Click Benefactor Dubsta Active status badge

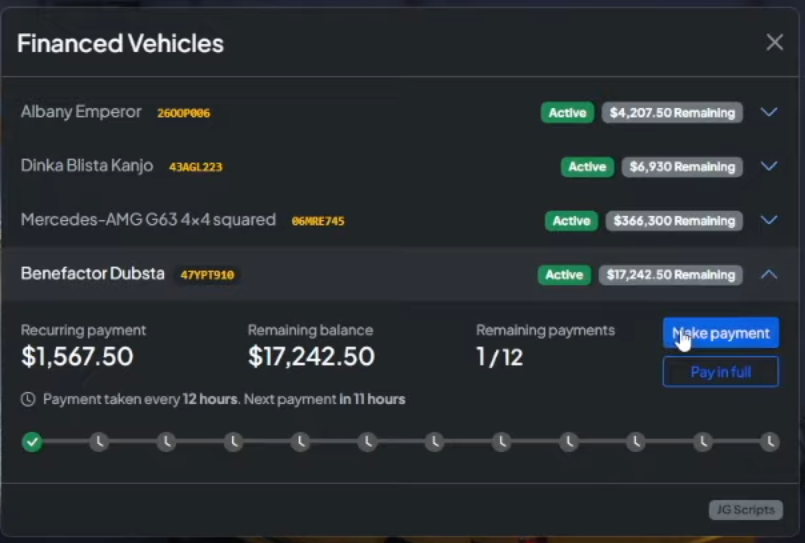click(x=564, y=274)
